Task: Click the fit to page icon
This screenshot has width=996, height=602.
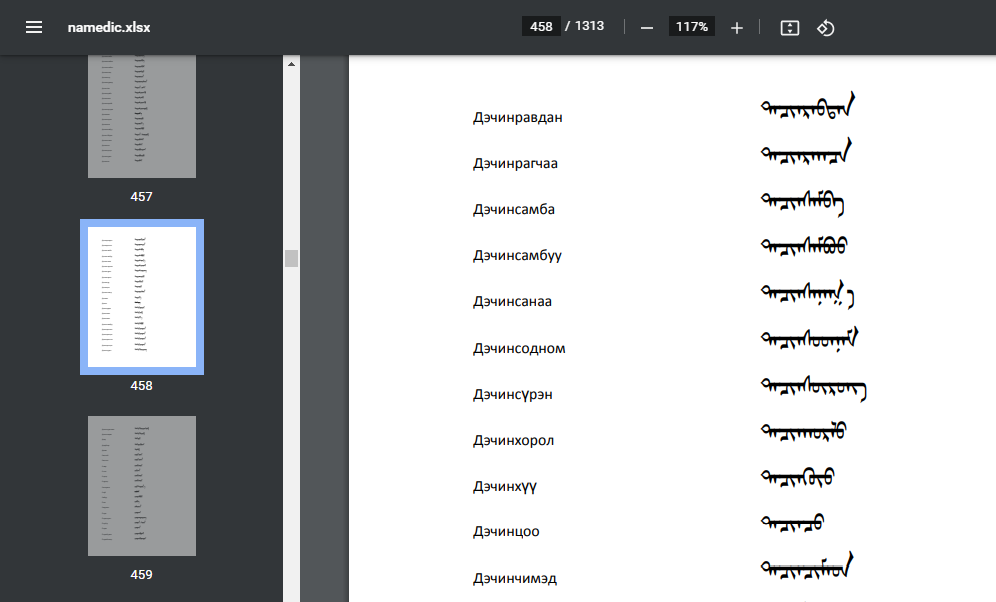Action: pyautogui.click(x=790, y=27)
